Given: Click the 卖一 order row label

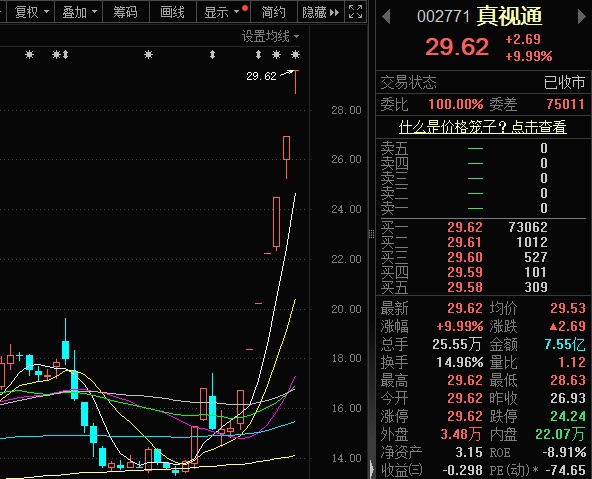Looking at the screenshot, I should point(394,208).
